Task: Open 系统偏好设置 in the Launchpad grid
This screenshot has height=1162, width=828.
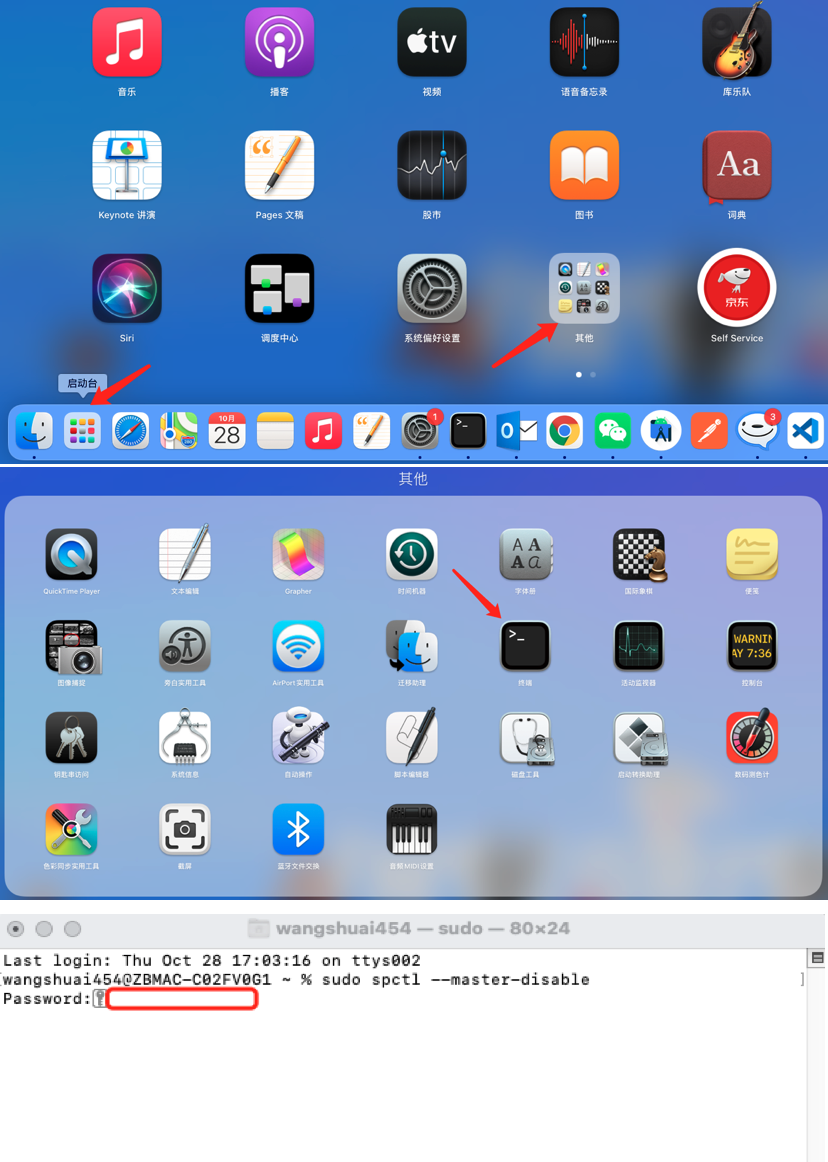Action: click(432, 288)
